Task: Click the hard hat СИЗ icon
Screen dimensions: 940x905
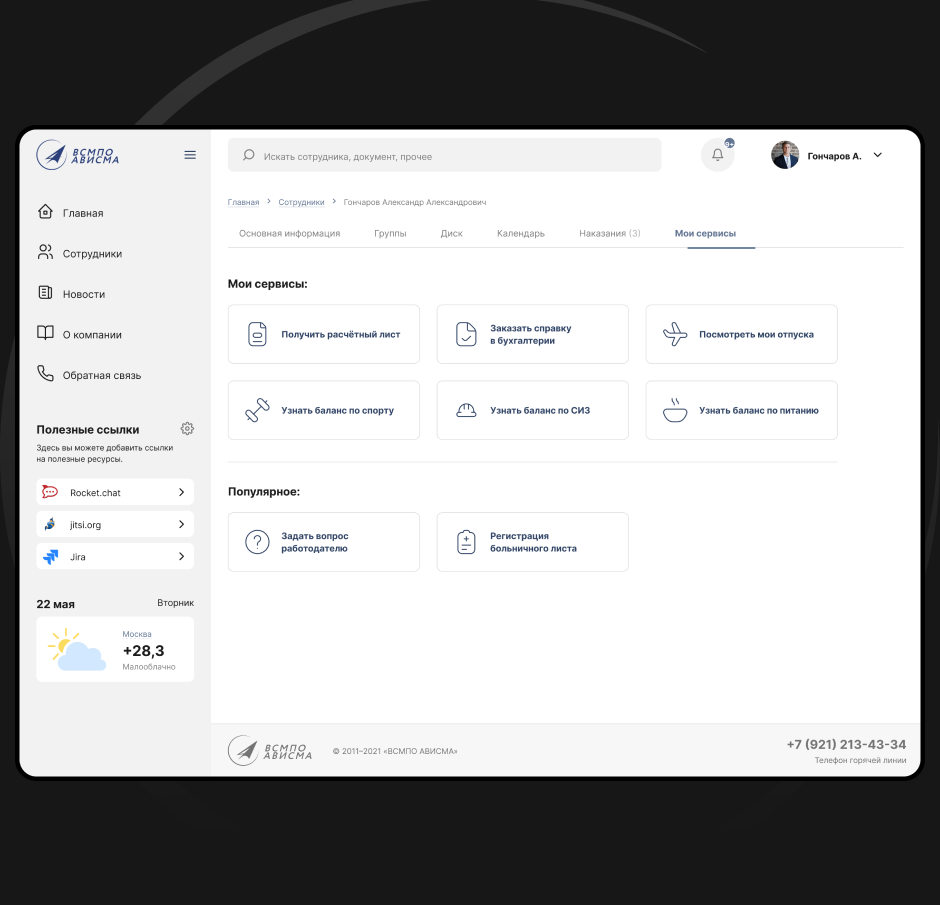Action: click(x=466, y=410)
